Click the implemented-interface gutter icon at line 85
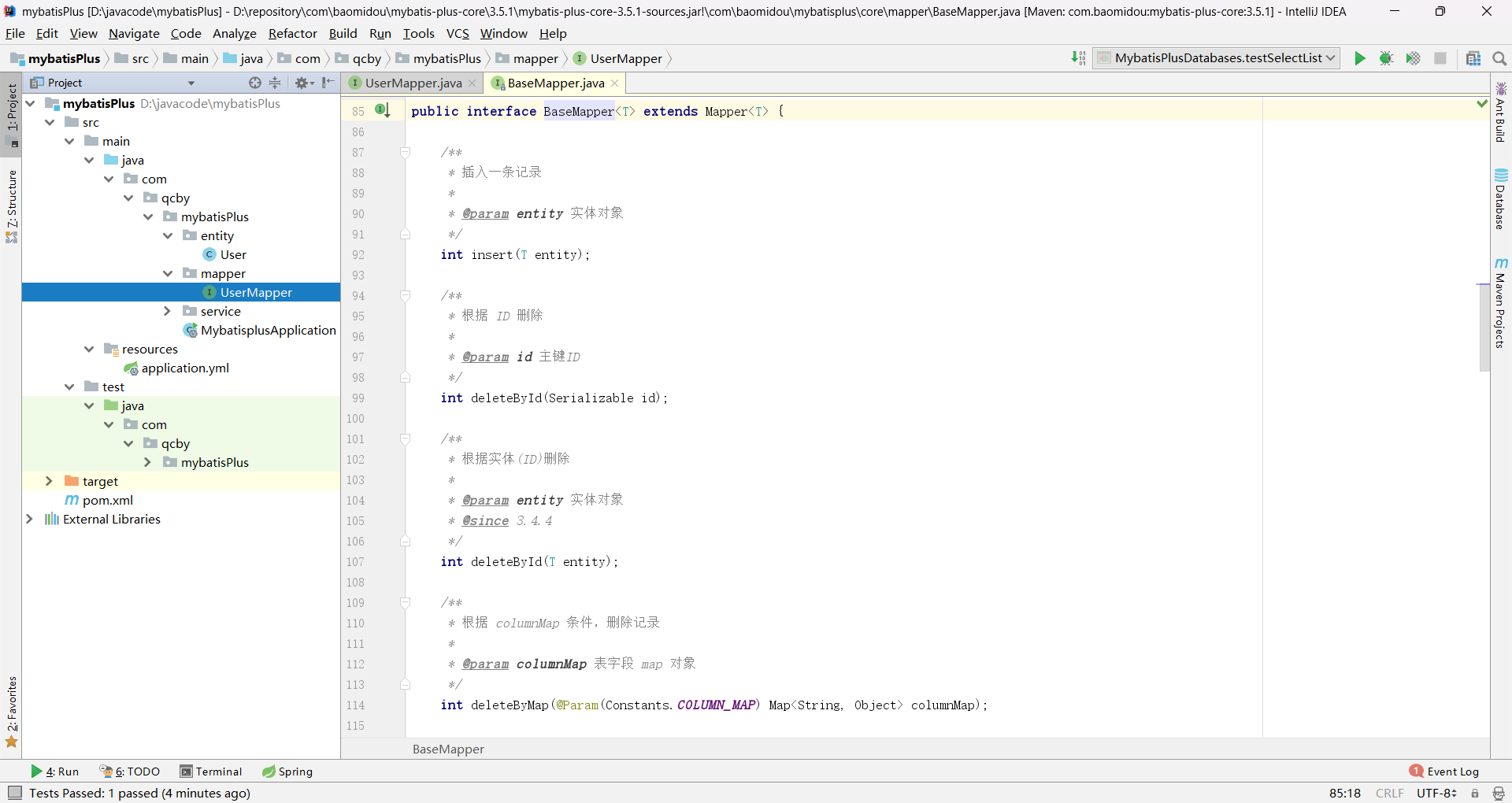The height and width of the screenshot is (803, 1512). [x=382, y=110]
